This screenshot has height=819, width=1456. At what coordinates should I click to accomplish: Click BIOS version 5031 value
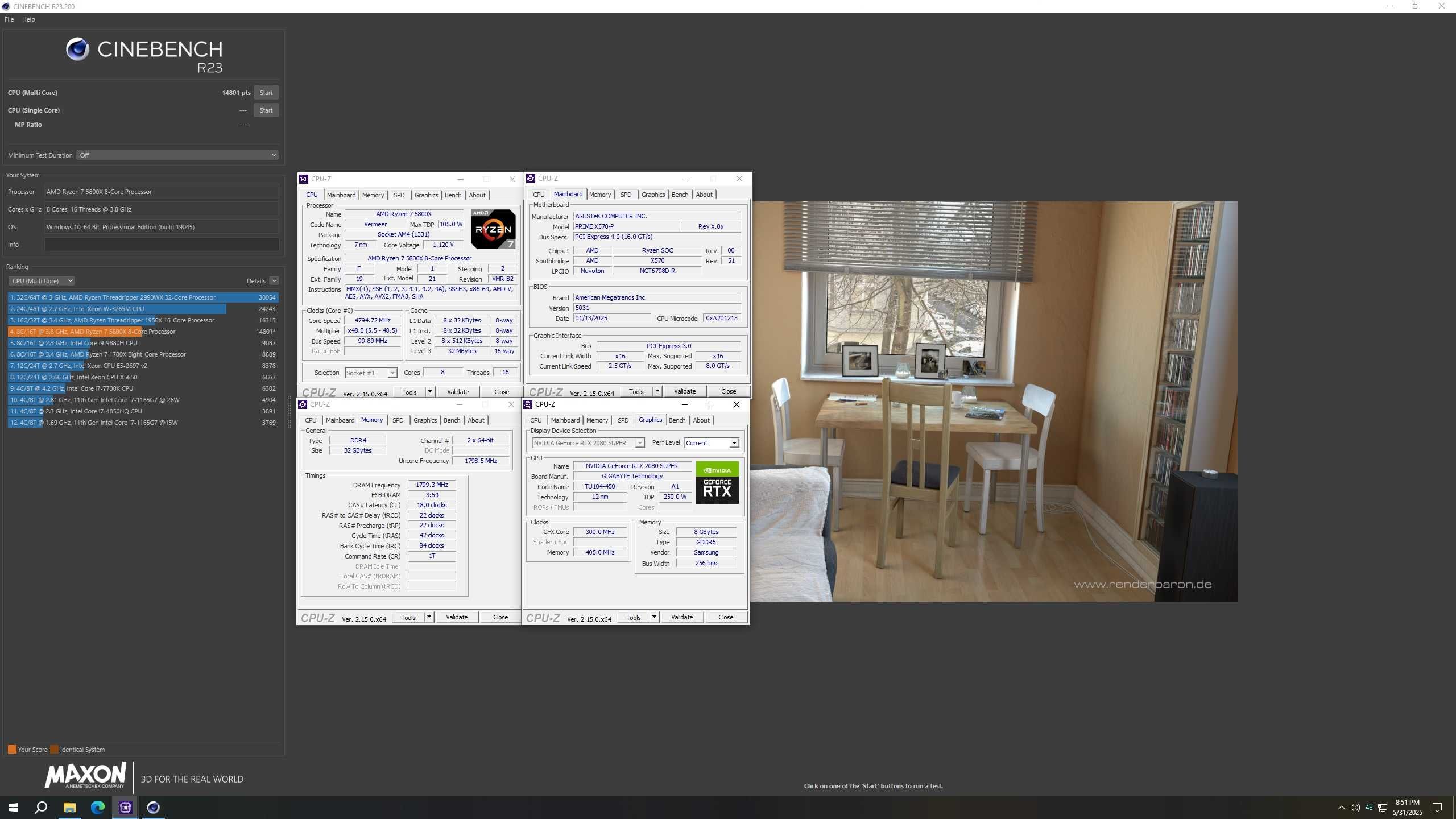pos(657,308)
